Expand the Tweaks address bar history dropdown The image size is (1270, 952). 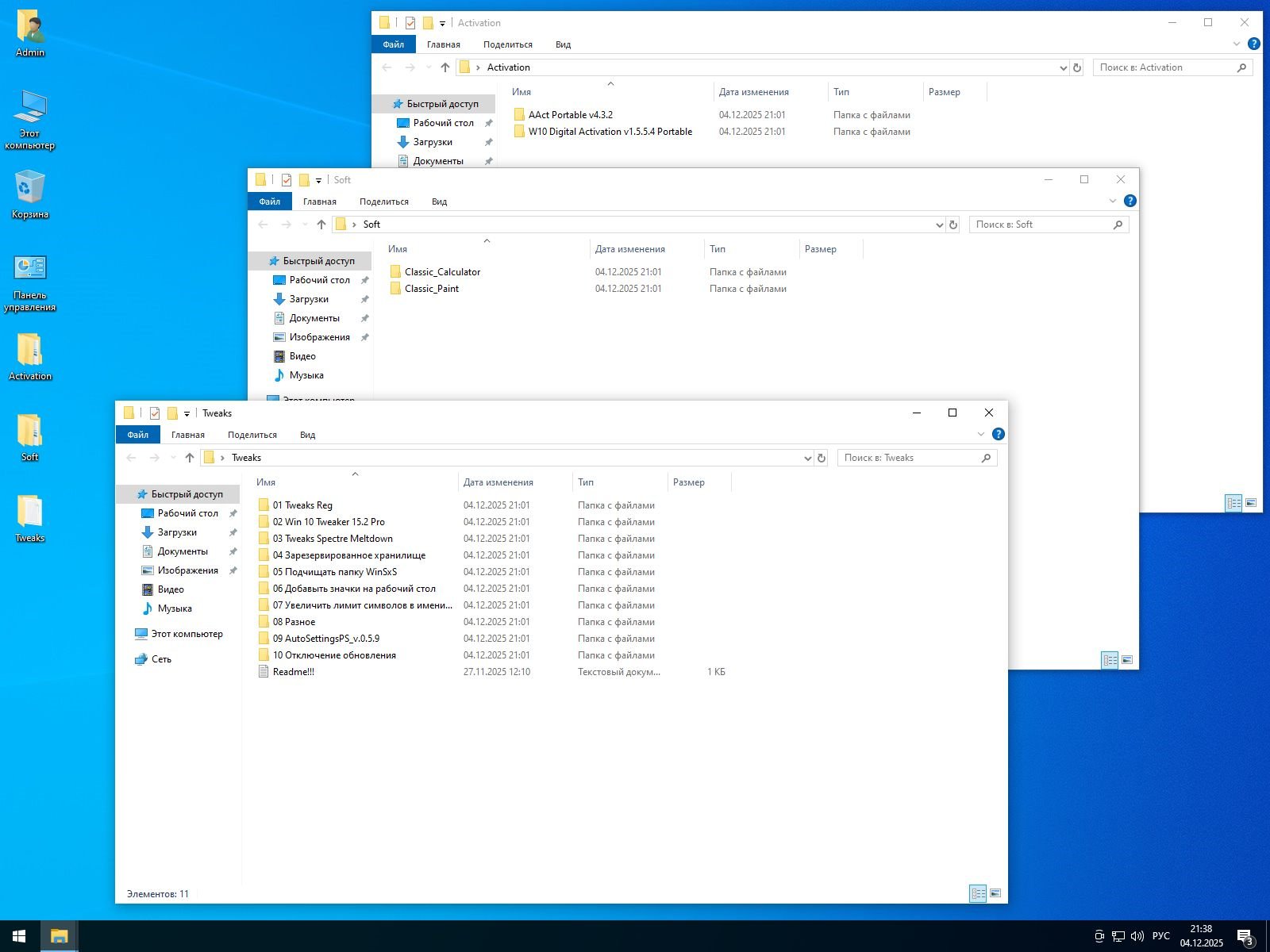[x=807, y=458]
